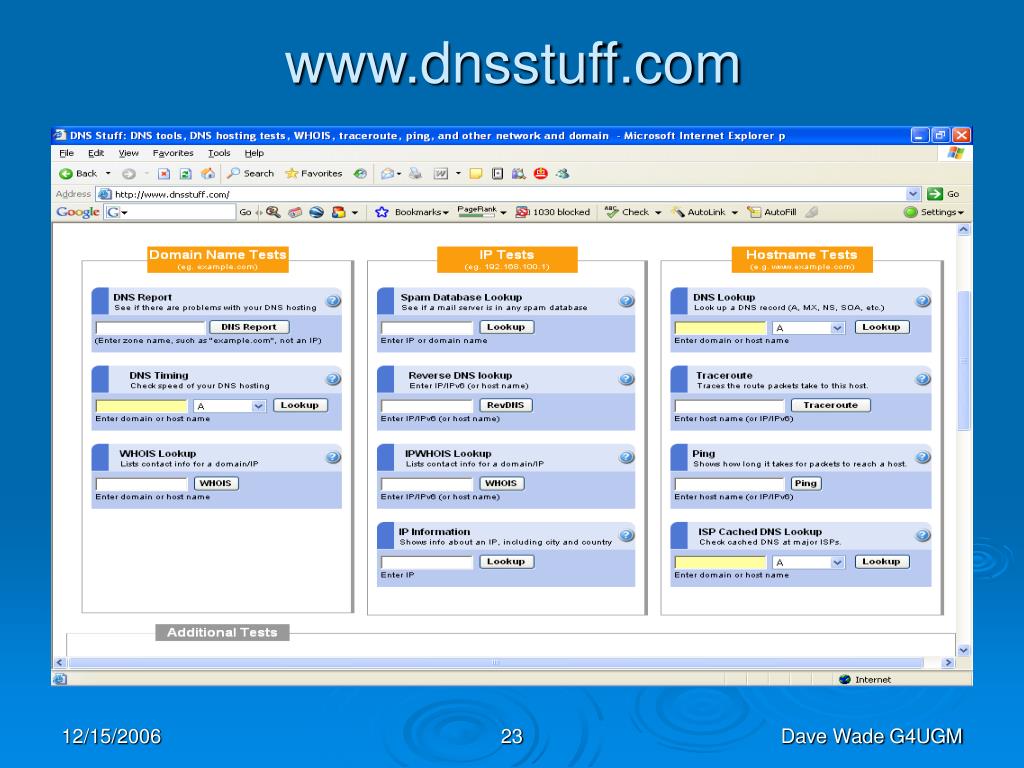Open the help icon for ISP Cached DNS Lookup
The width and height of the screenshot is (1024, 768).
click(923, 536)
